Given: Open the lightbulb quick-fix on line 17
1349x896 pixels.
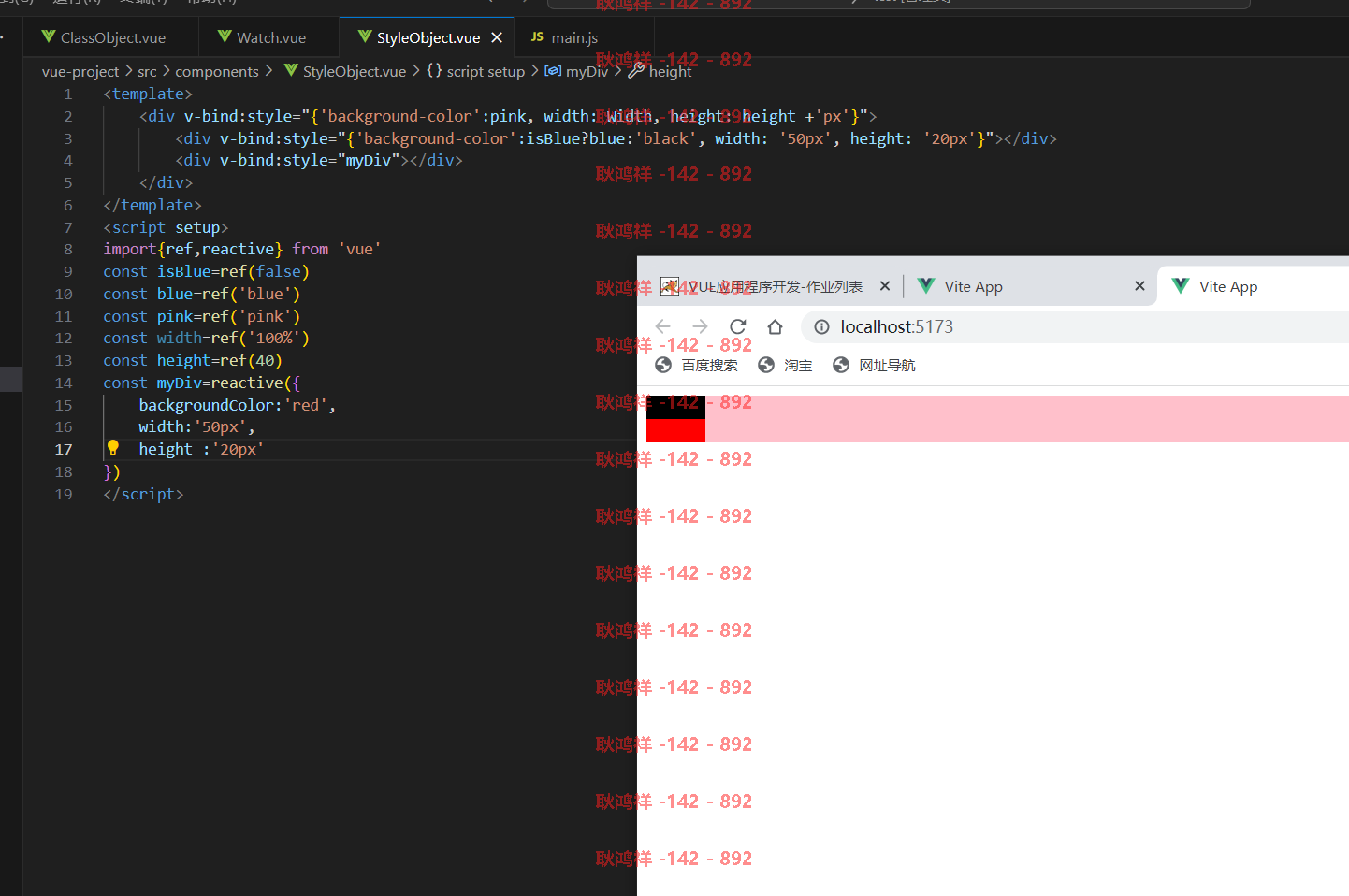Looking at the screenshot, I should point(113,448).
